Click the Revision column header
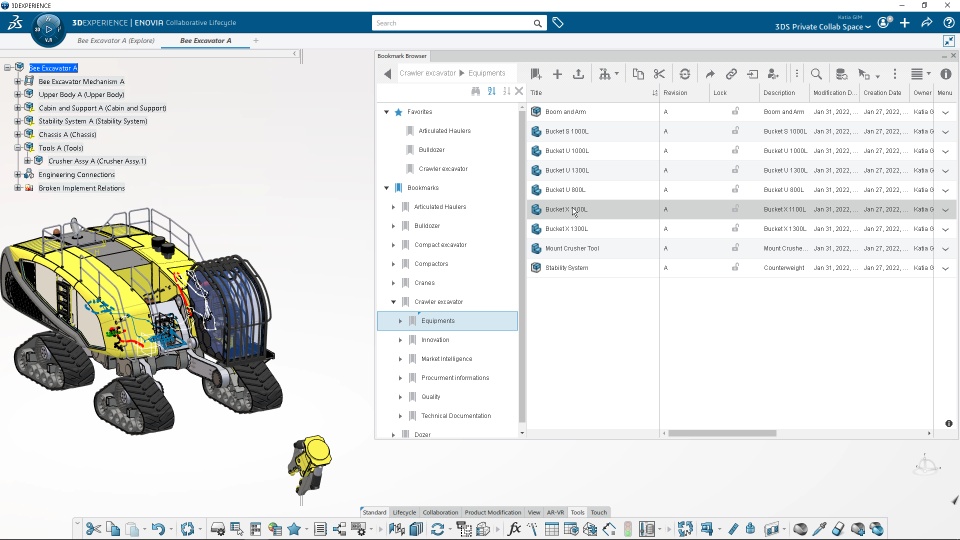 [x=684, y=93]
